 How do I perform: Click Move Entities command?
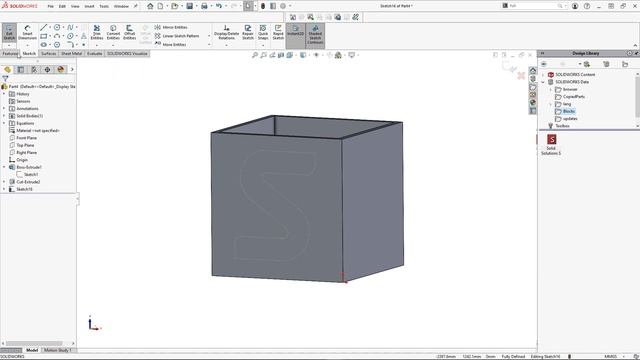[170, 44]
